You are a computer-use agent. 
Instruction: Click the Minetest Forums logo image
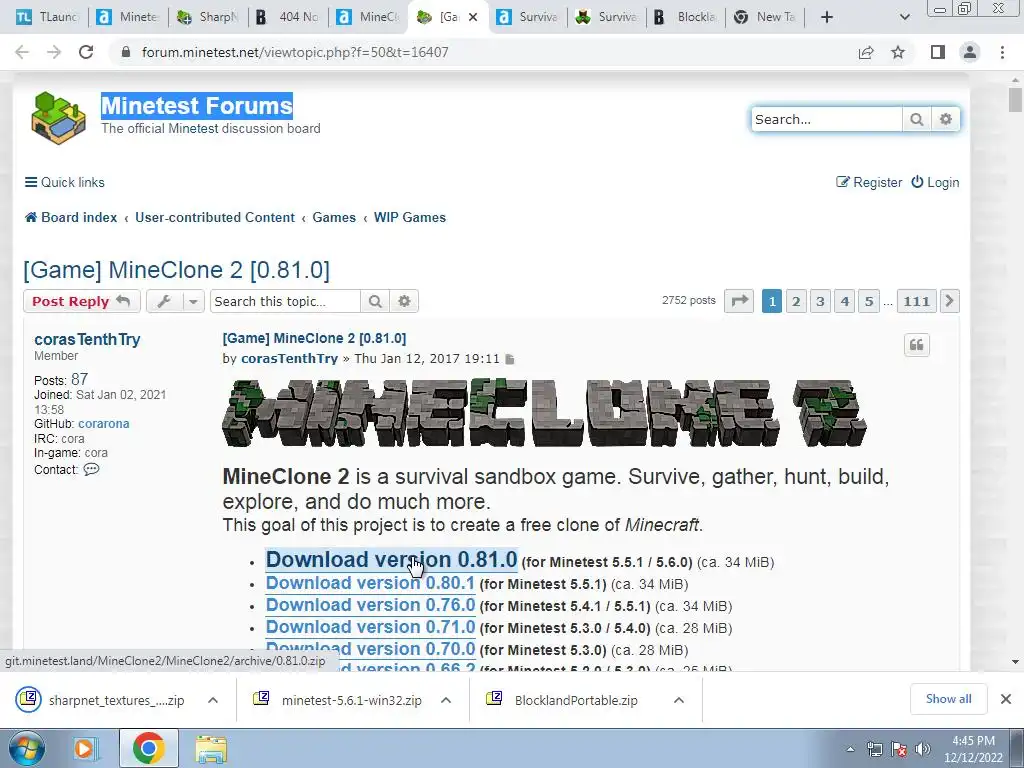59,118
